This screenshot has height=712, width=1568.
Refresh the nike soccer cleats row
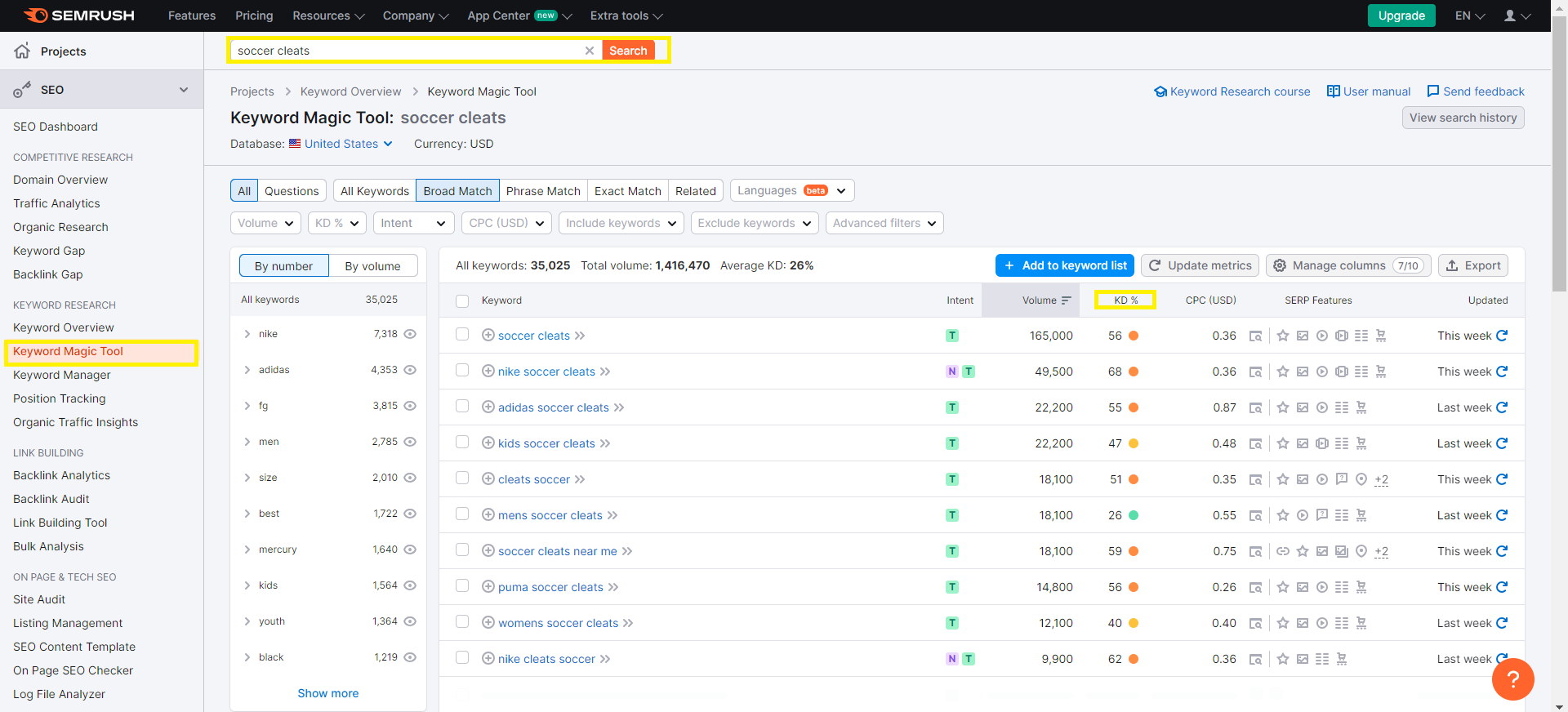click(1502, 372)
